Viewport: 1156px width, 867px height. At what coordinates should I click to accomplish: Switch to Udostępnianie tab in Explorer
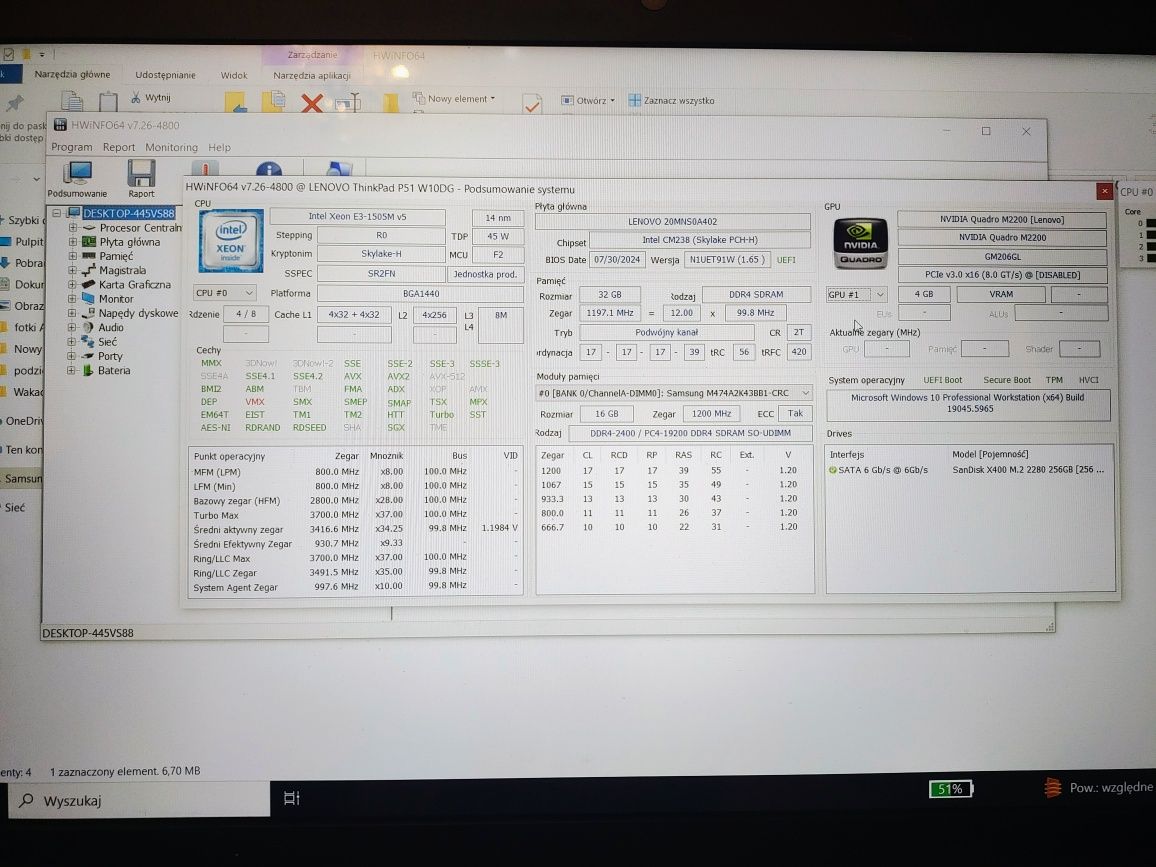point(165,75)
